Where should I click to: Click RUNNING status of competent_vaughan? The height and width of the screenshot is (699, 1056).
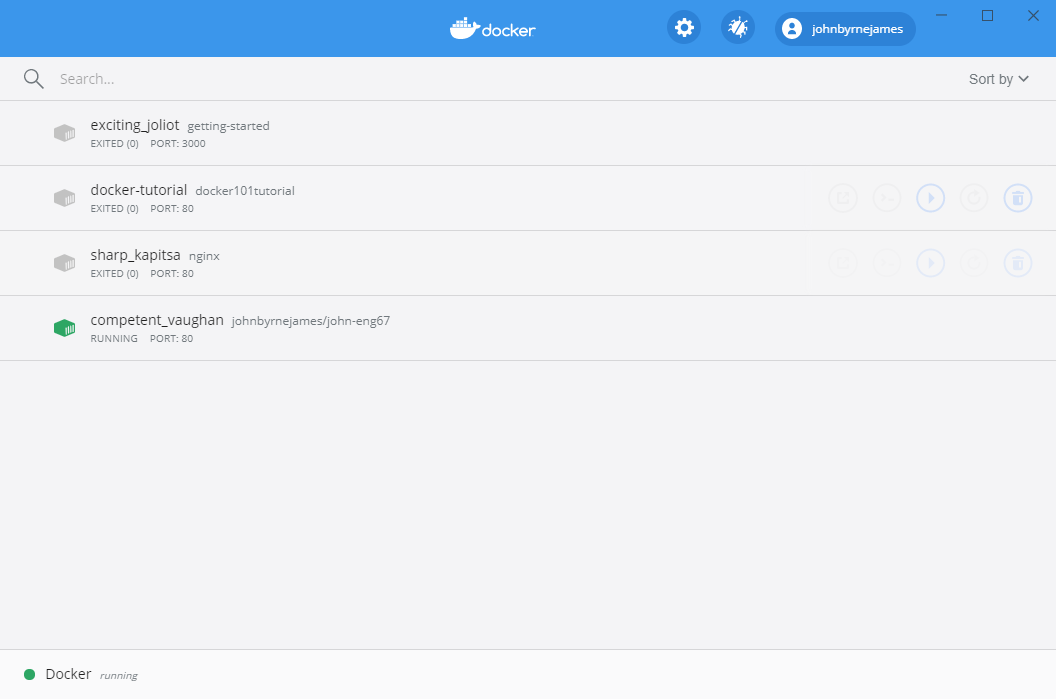tap(114, 339)
